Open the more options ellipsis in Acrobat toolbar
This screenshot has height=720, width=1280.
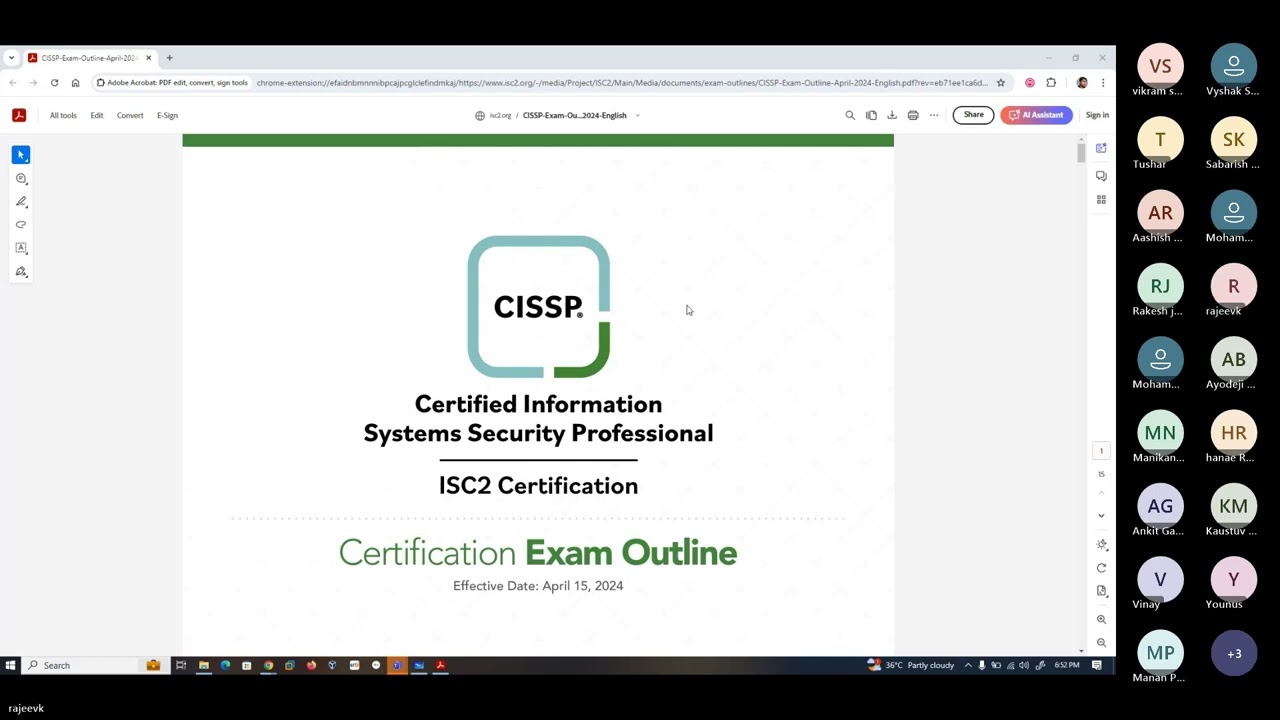[934, 115]
